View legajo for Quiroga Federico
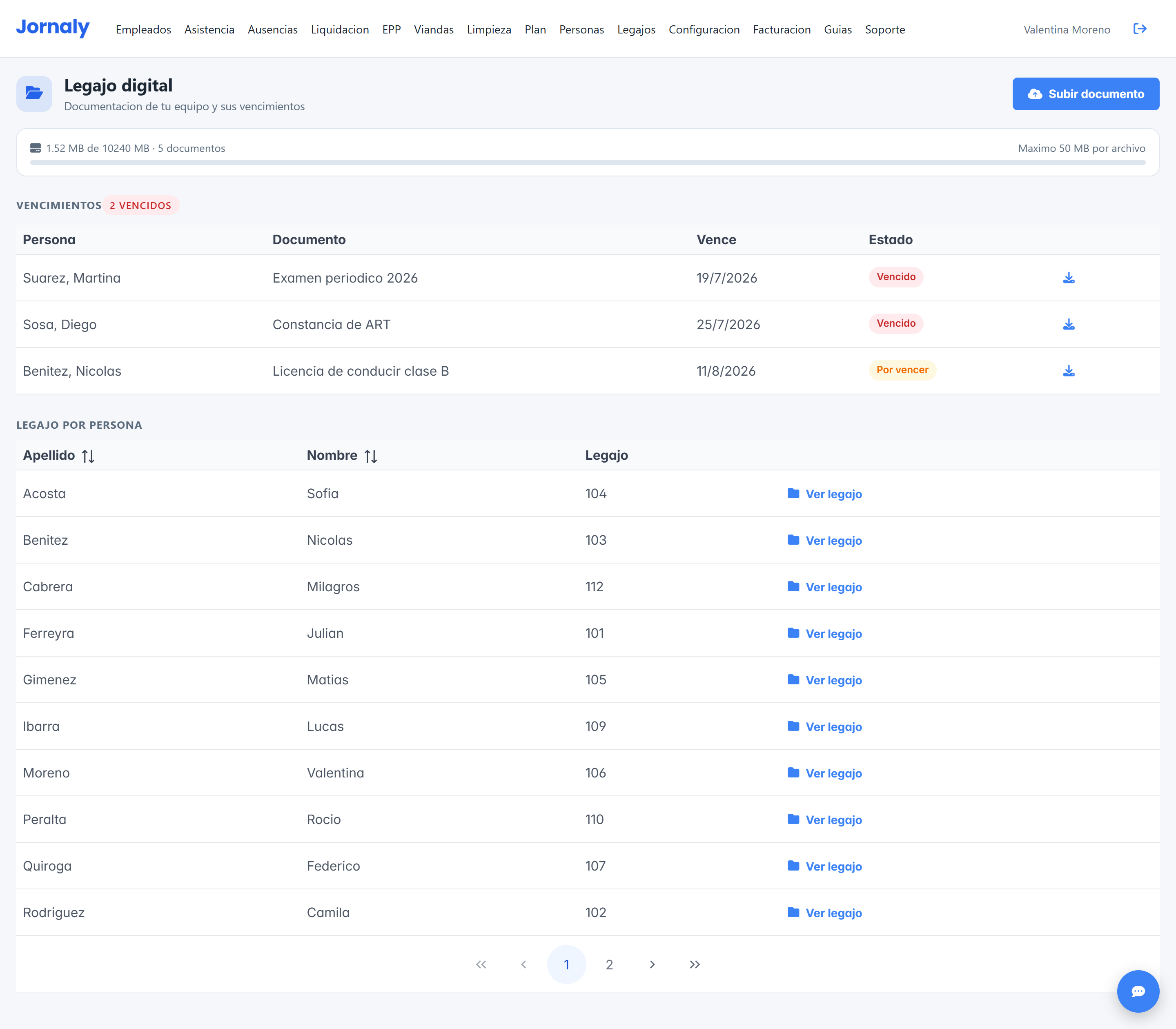The image size is (1176, 1029). (x=824, y=866)
